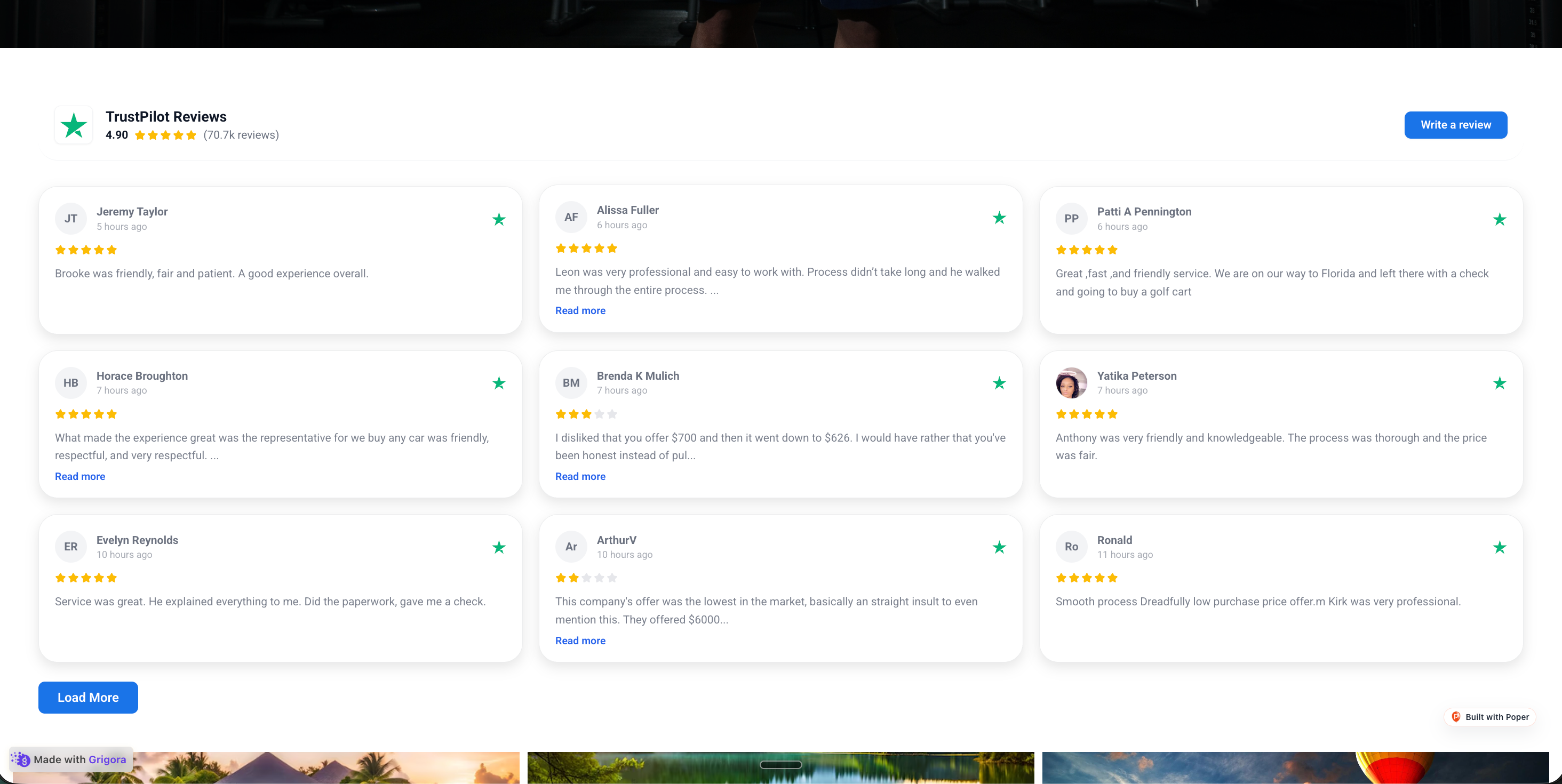
Task: Click the TrustPilot Reviews heading
Action: (x=166, y=116)
